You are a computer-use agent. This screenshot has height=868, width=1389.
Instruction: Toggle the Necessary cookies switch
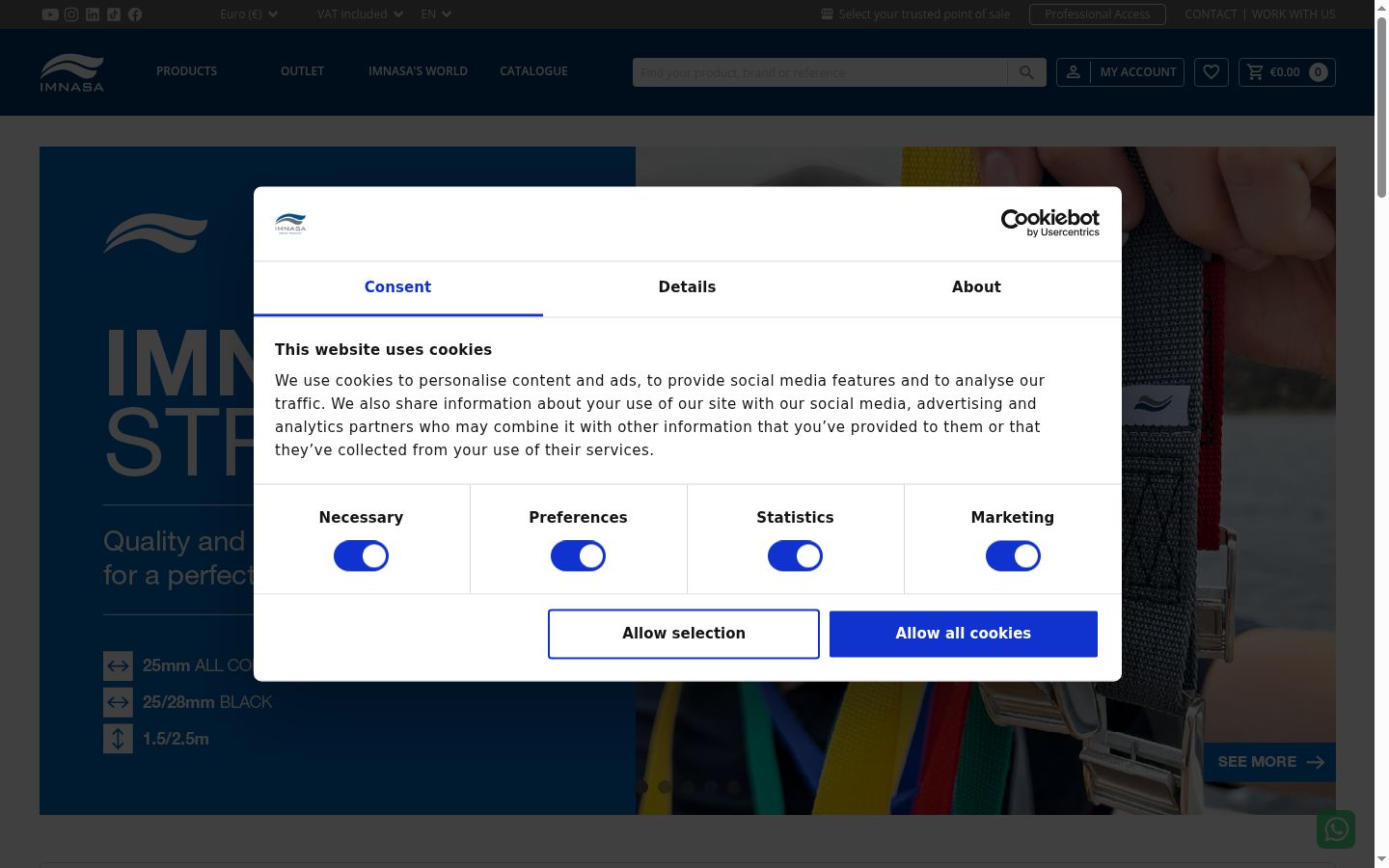[361, 556]
